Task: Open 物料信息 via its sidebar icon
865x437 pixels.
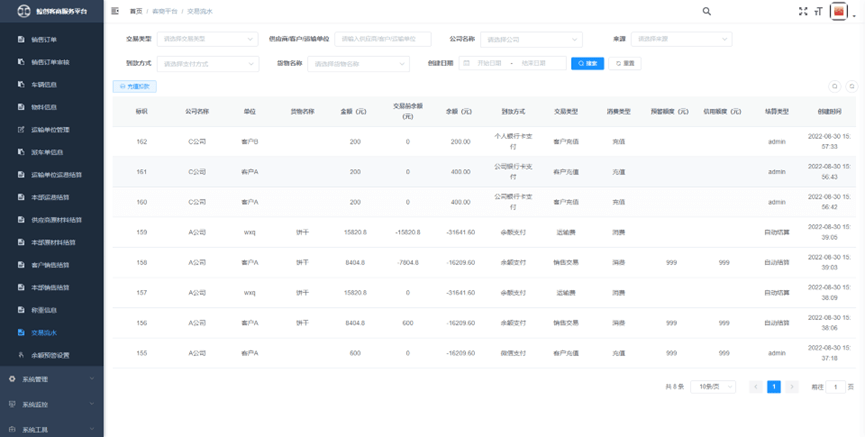Action: pyautogui.click(x=22, y=107)
